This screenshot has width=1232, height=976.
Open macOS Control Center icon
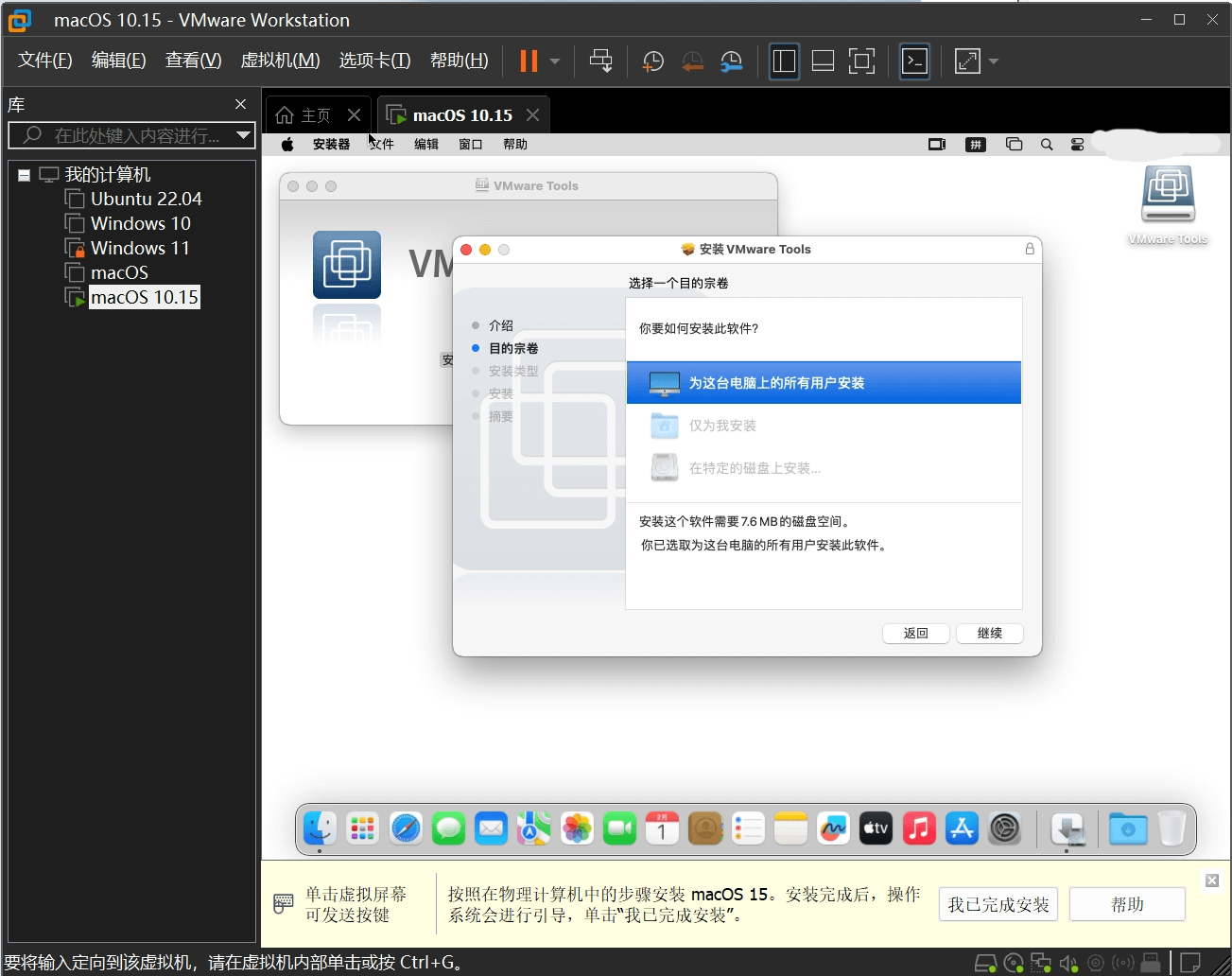point(1077,145)
